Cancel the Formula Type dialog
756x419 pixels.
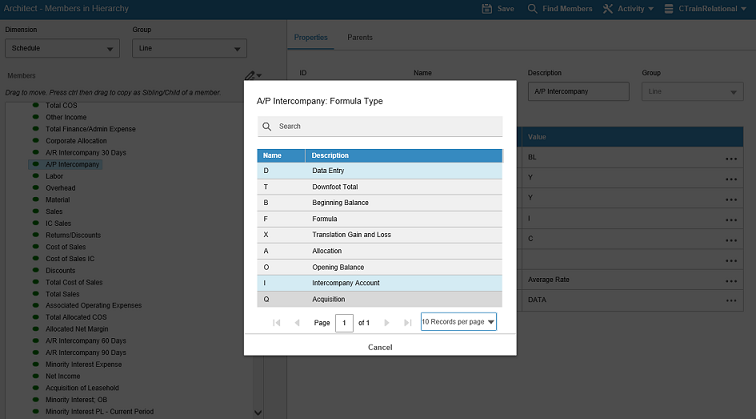380,347
